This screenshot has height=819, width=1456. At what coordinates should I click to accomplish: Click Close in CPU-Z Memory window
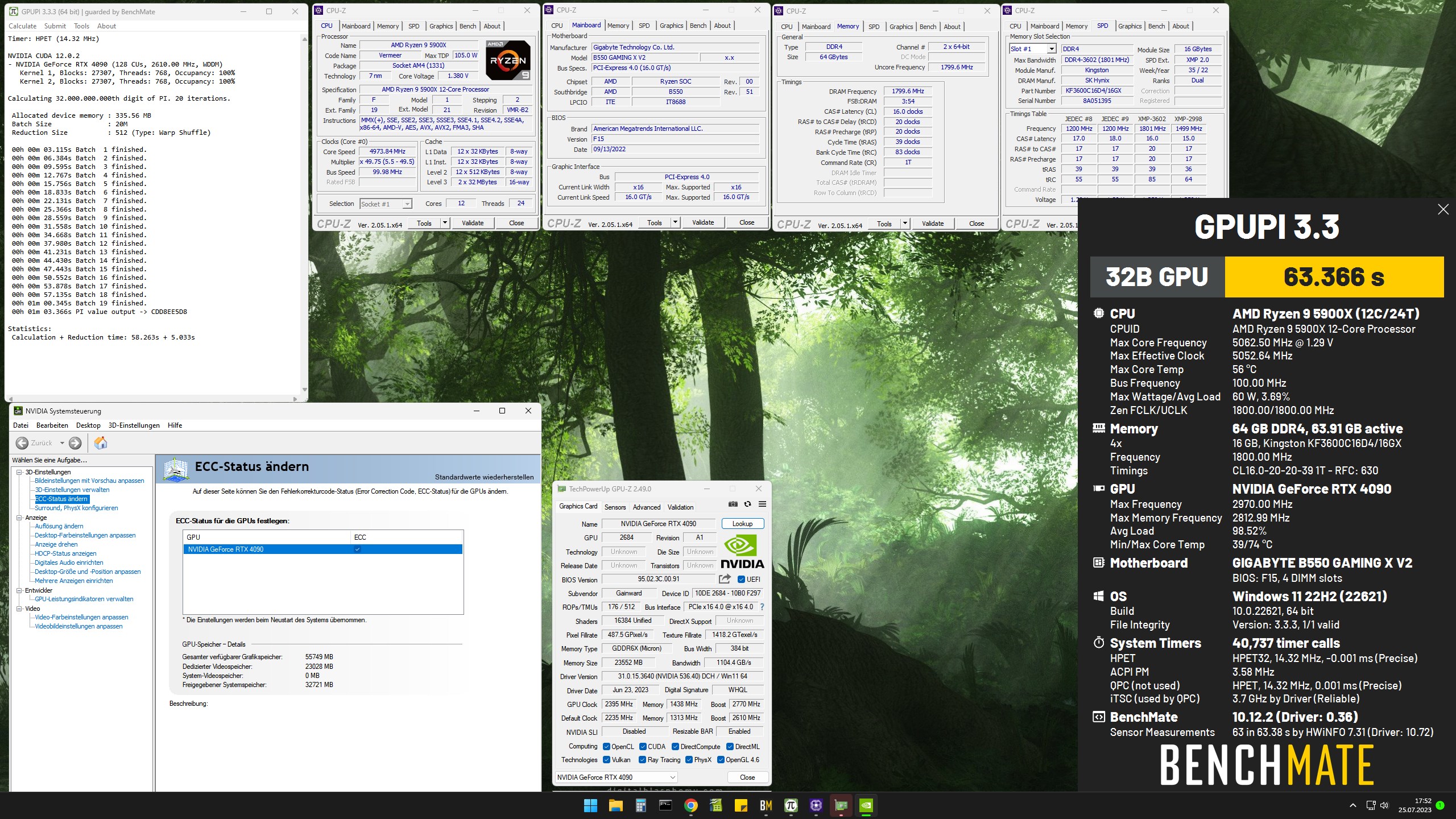977,224
